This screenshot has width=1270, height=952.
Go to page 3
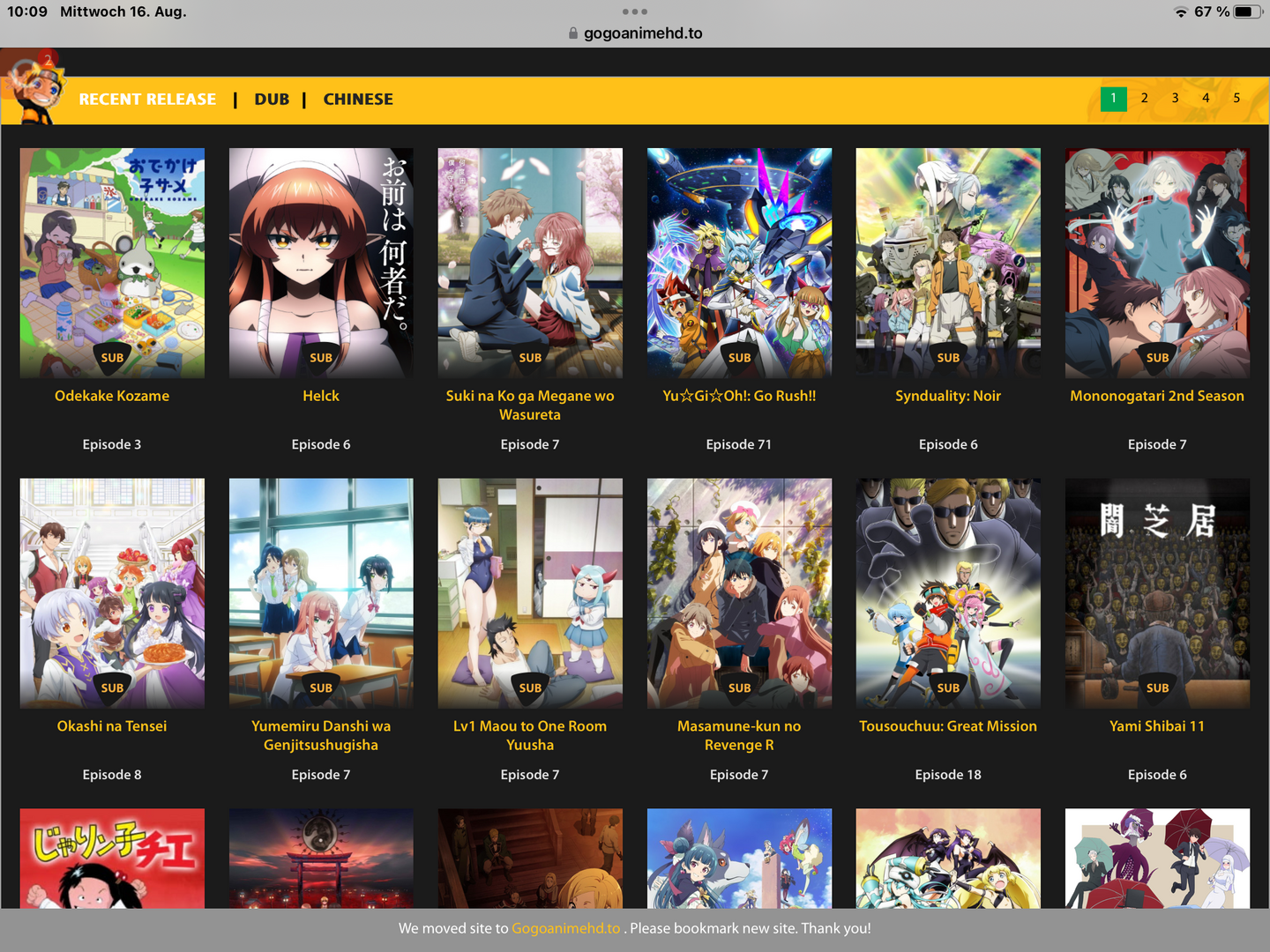(1175, 99)
